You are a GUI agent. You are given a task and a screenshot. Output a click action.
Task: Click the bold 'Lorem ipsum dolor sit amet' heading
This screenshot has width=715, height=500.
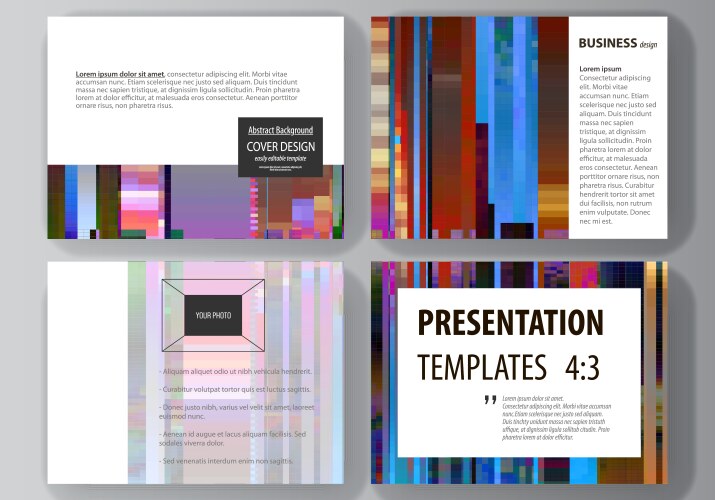(120, 74)
